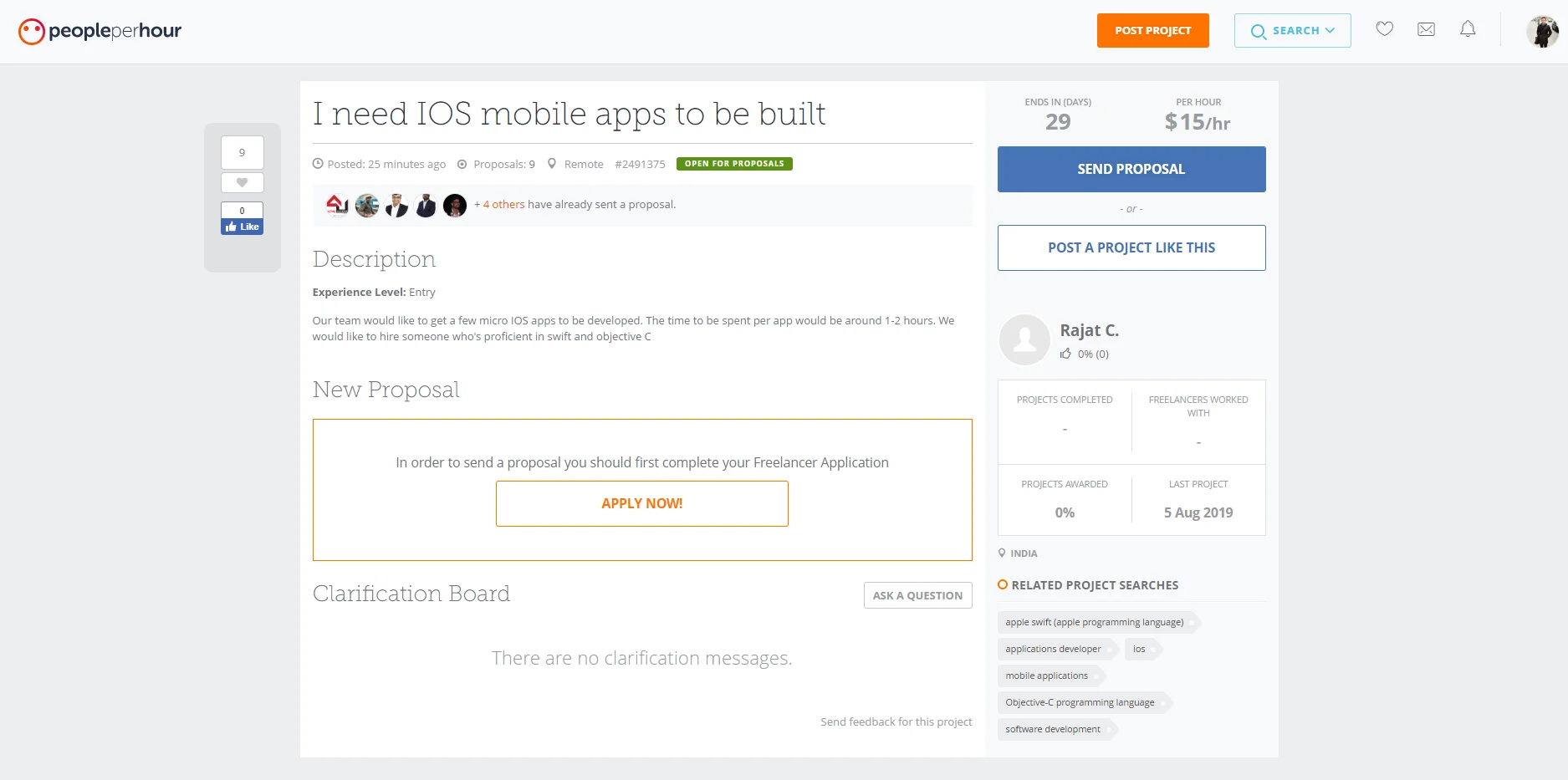Image resolution: width=1568 pixels, height=780 pixels.
Task: Click the thumbs-up rating icon under Rajat C.
Action: (1065, 354)
